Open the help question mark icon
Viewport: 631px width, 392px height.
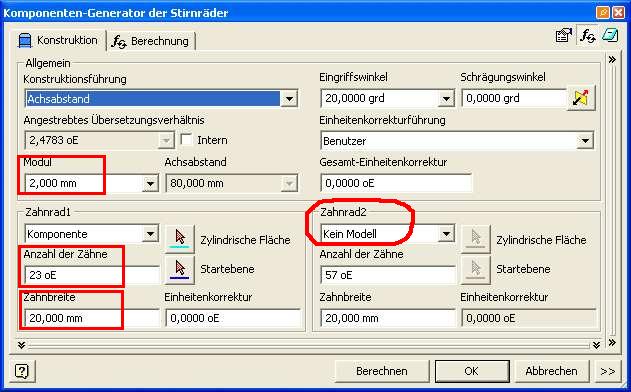[x=22, y=371]
